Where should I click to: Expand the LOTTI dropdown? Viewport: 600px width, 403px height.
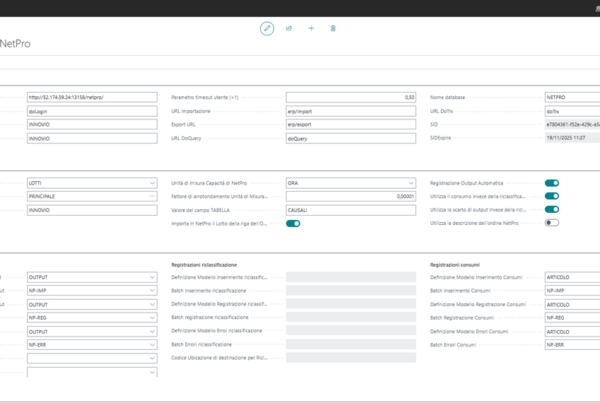152,183
